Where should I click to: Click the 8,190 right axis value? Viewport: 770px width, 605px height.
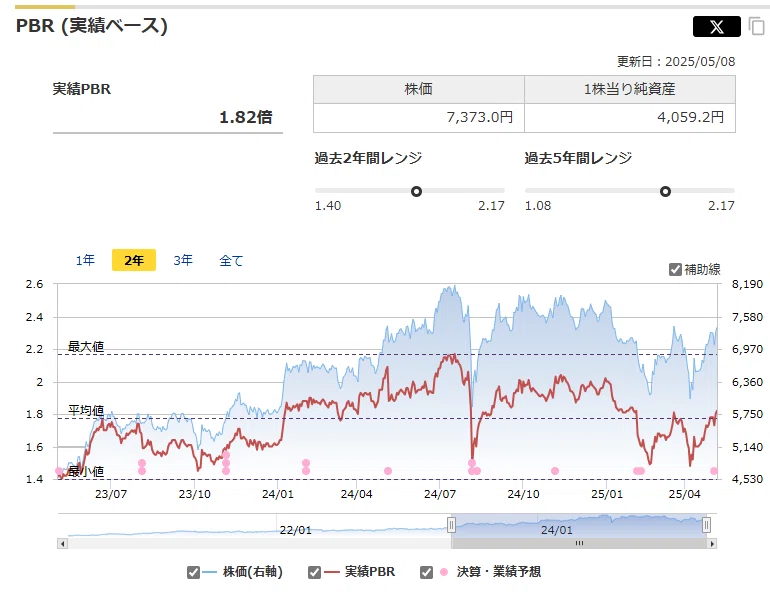point(747,284)
